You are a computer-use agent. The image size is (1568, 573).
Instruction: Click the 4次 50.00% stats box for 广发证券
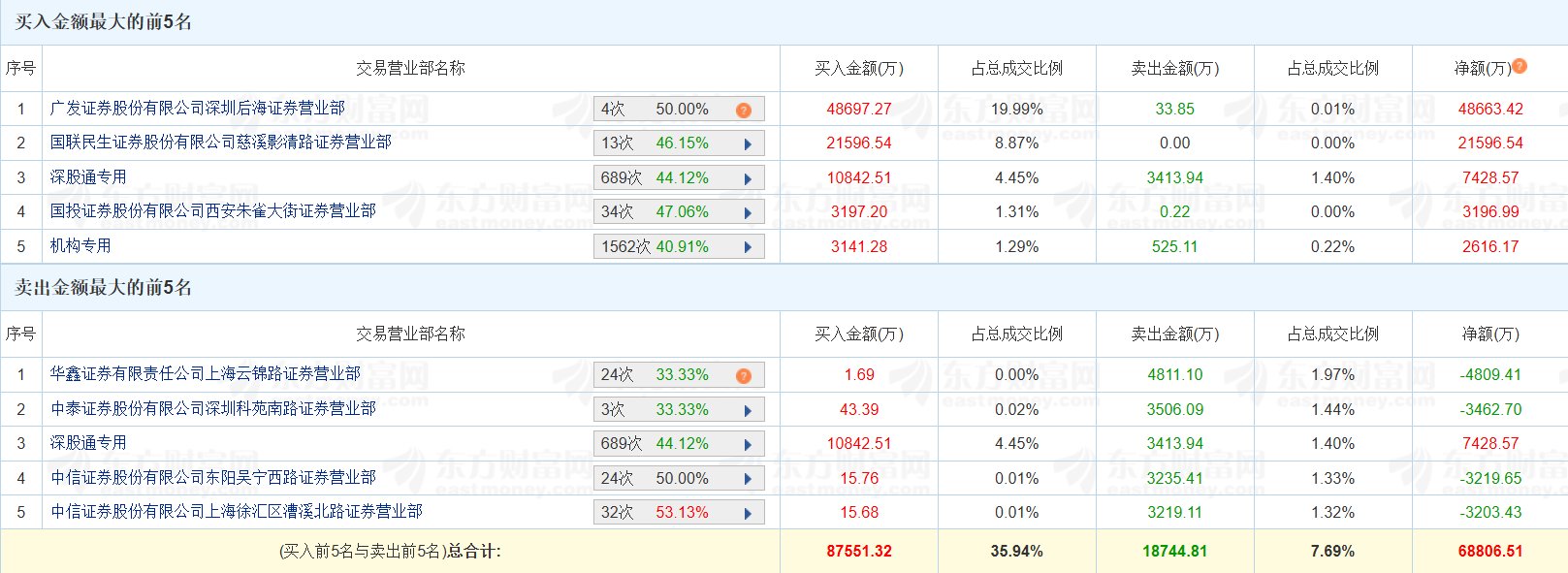click(659, 110)
